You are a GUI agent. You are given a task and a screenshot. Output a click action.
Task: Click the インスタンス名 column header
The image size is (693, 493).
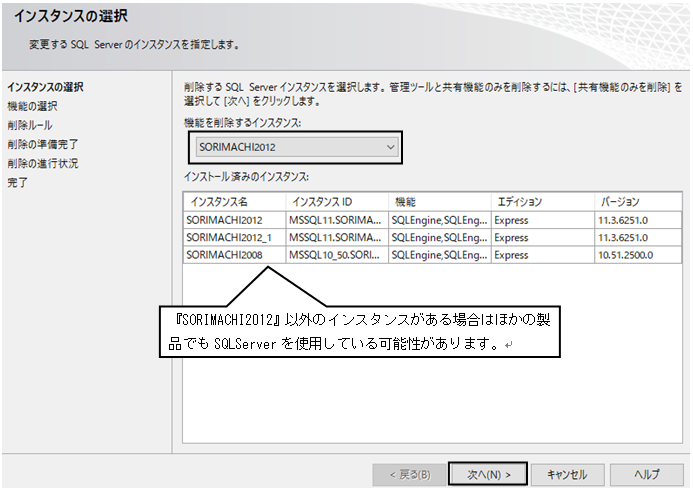coord(235,202)
